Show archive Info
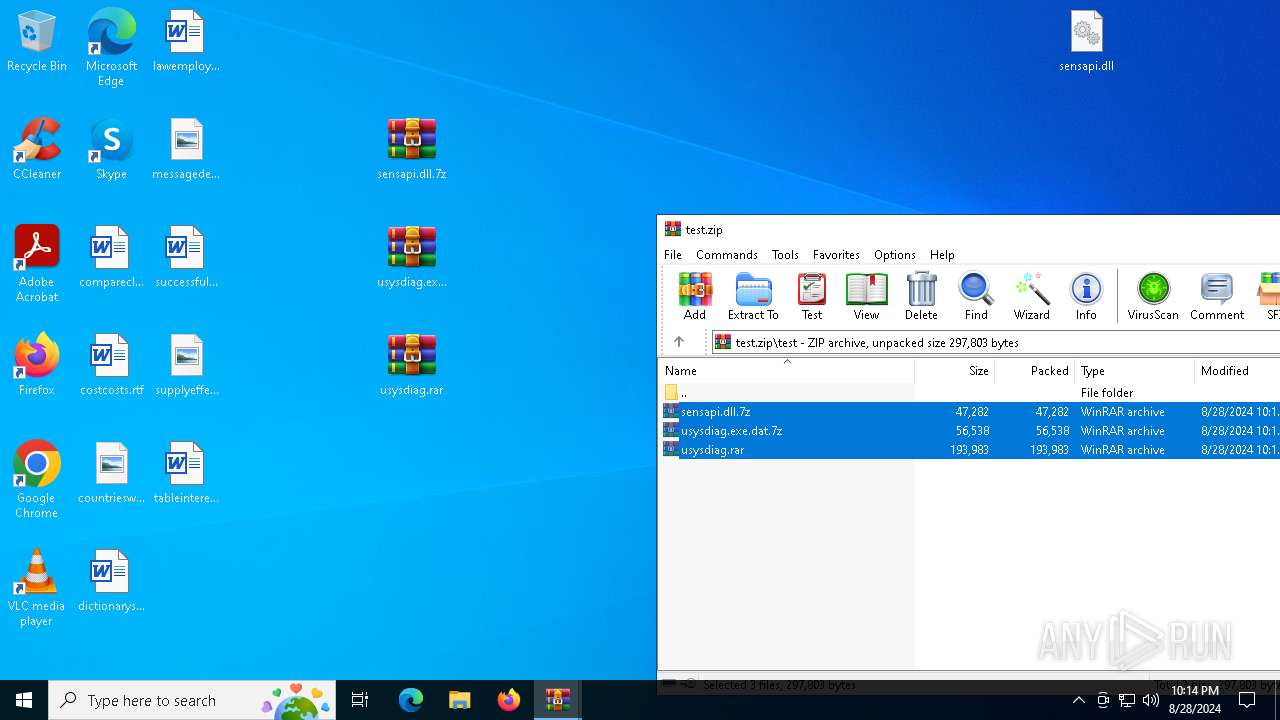This screenshot has height=720, width=1280. (x=1086, y=296)
